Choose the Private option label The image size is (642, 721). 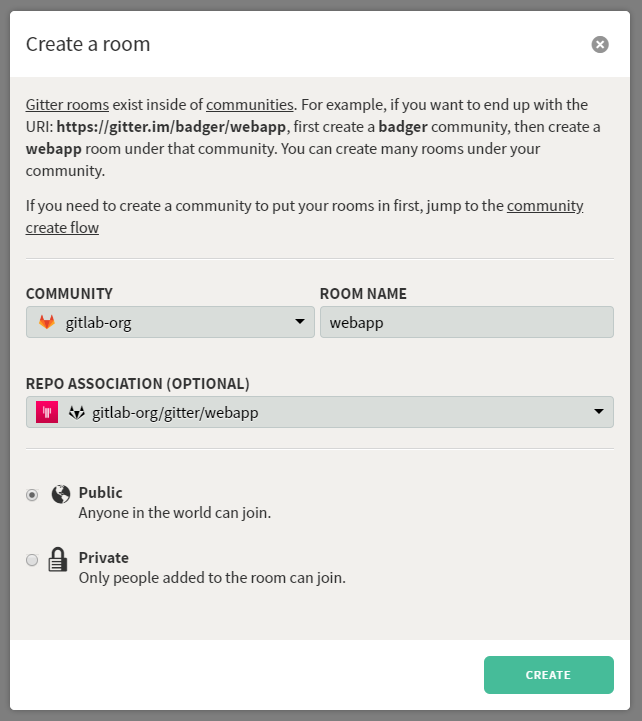[103, 557]
